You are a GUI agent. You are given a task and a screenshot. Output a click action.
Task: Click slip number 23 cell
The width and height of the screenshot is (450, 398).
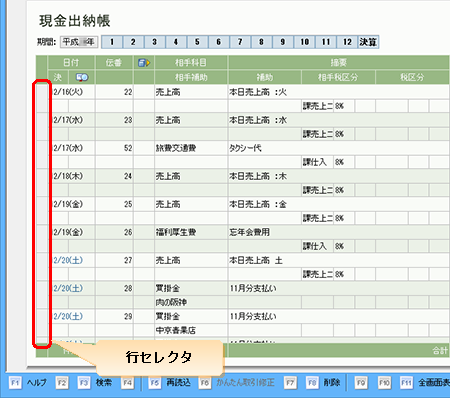click(114, 120)
